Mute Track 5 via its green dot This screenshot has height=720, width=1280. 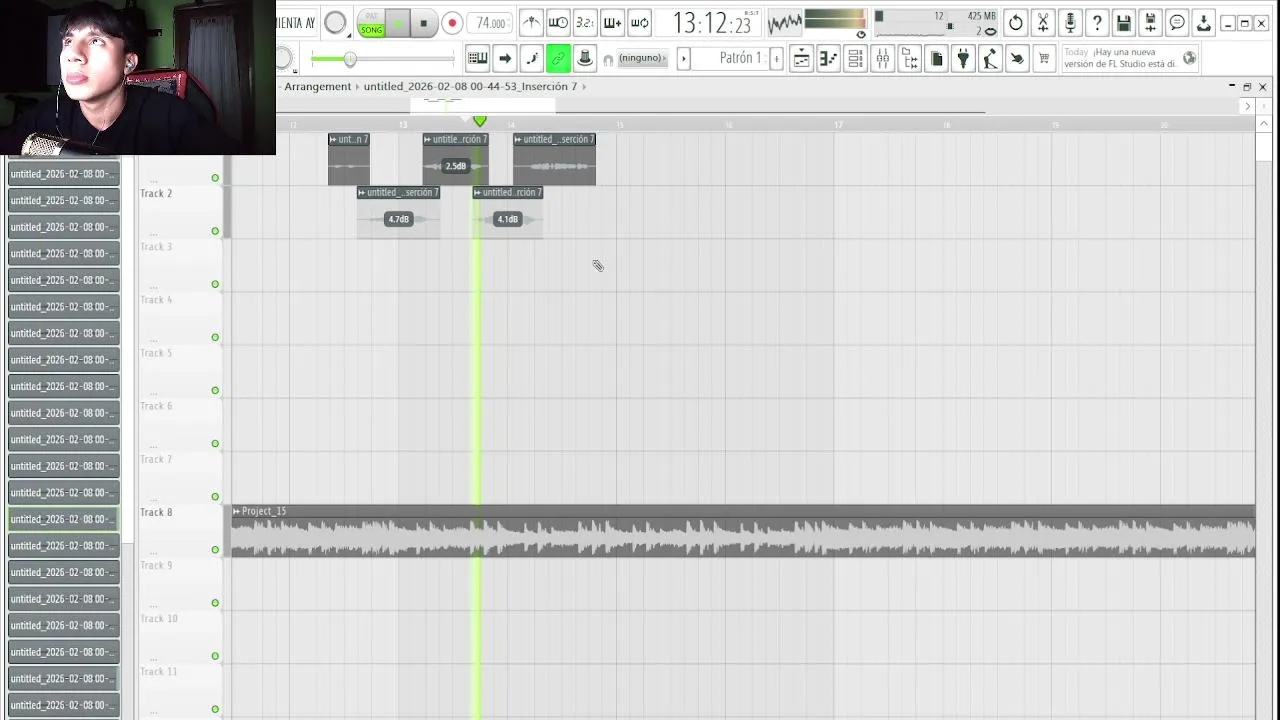[215, 390]
